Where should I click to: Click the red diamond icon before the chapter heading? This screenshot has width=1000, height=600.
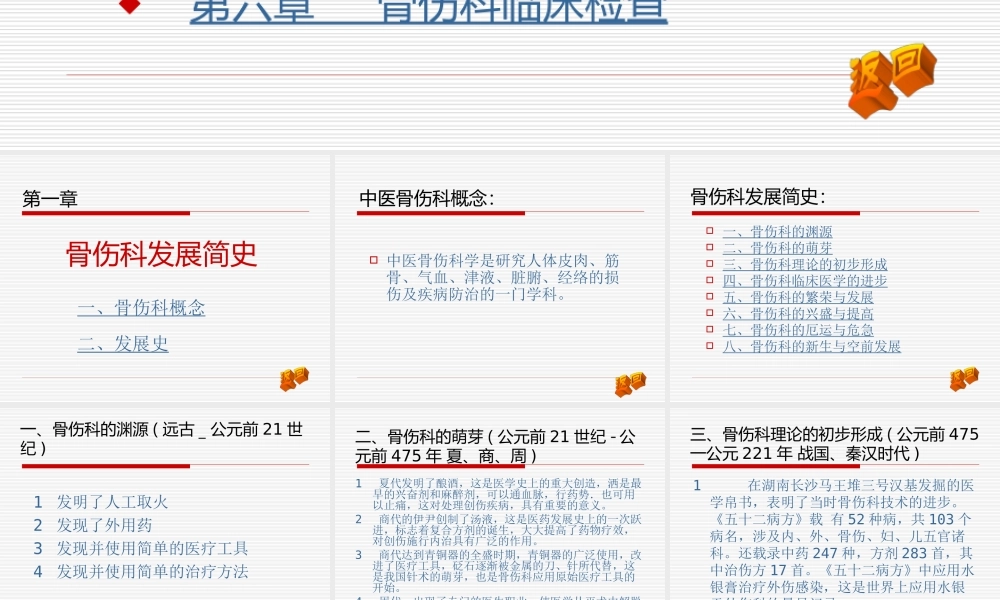(x=129, y=8)
